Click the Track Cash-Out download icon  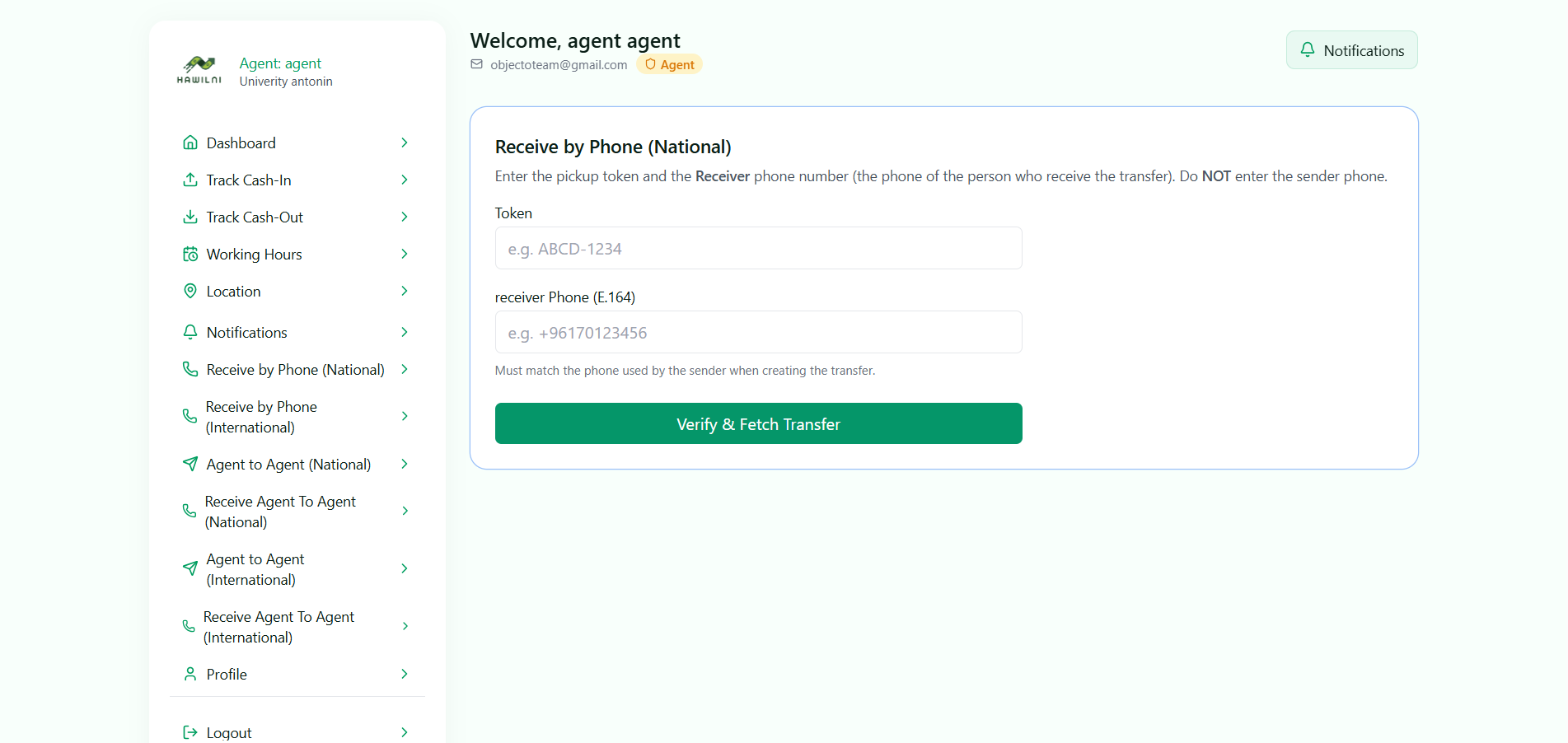click(190, 217)
